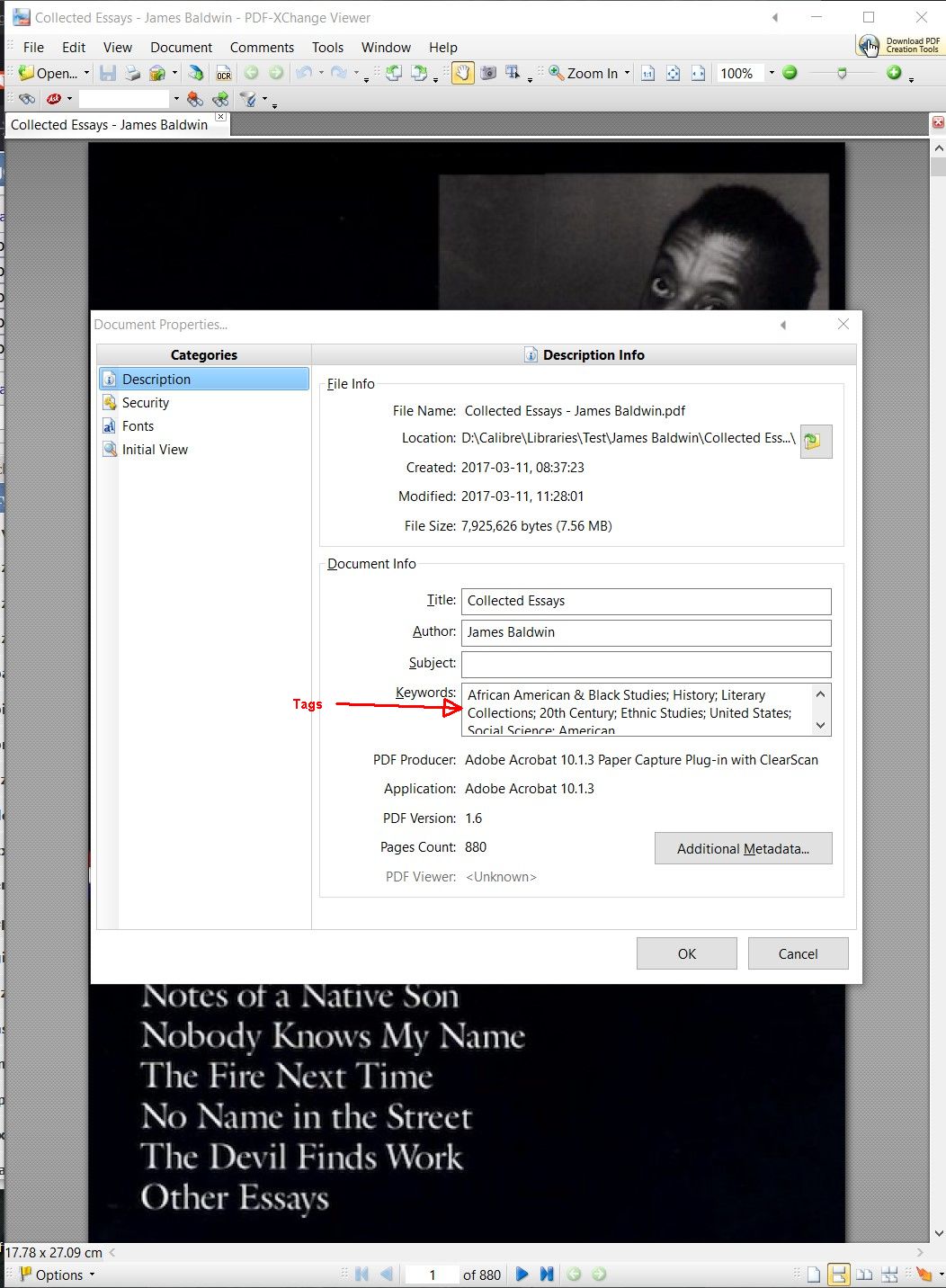Go to previous page arrow
Viewport: 946px width, 1288px height.
coord(387,1275)
